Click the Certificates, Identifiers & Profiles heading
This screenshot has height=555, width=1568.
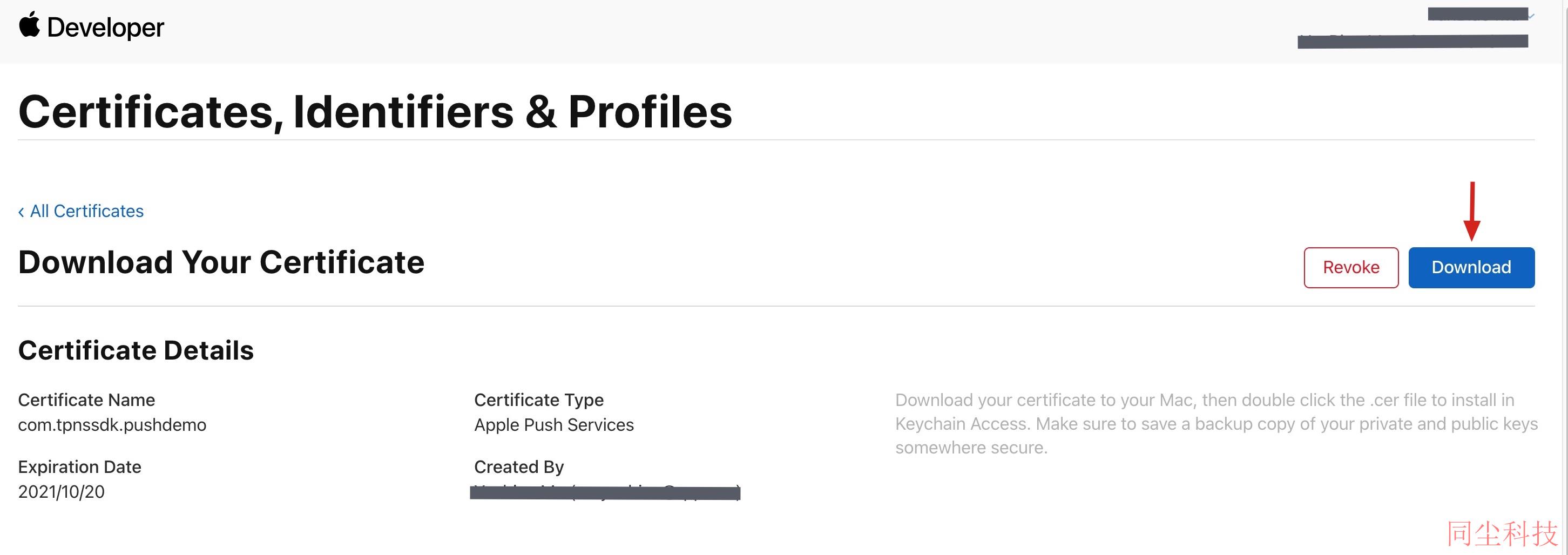[375, 112]
